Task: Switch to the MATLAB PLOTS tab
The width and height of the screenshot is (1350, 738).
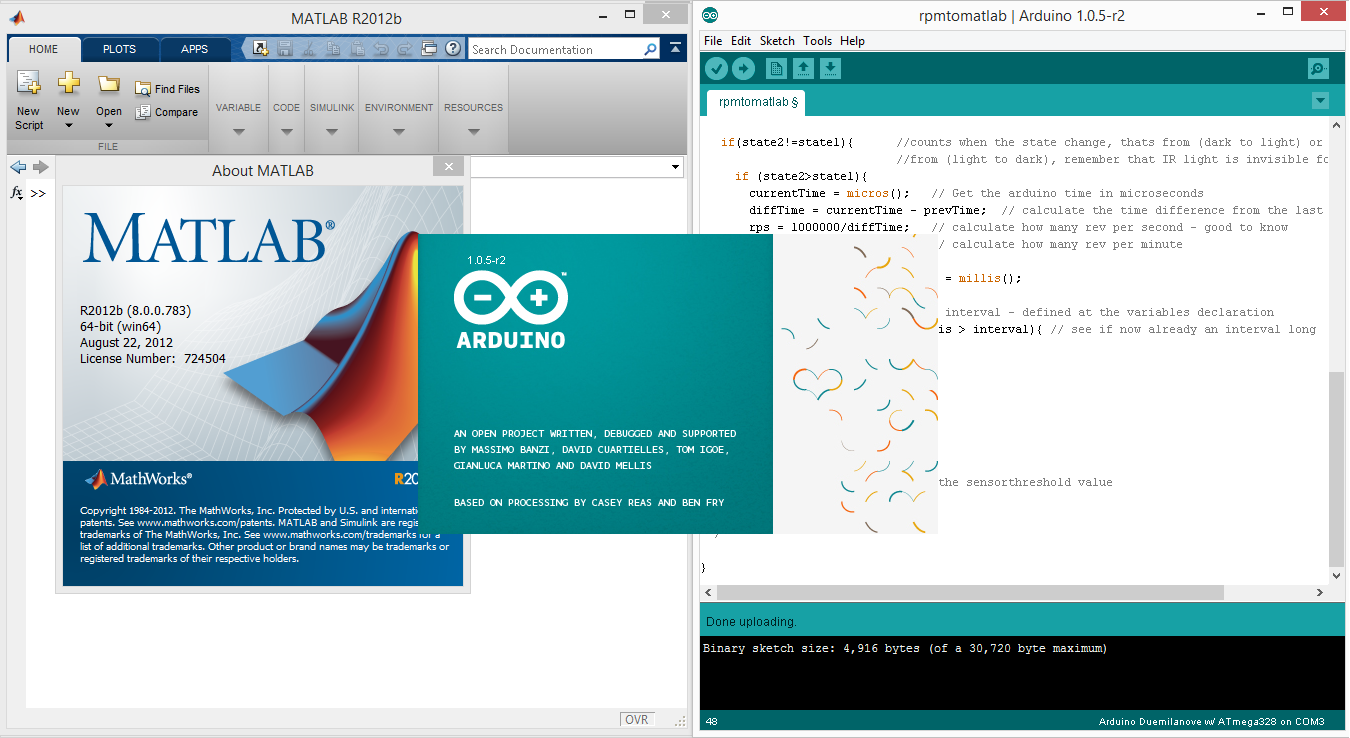Action: click(x=120, y=49)
